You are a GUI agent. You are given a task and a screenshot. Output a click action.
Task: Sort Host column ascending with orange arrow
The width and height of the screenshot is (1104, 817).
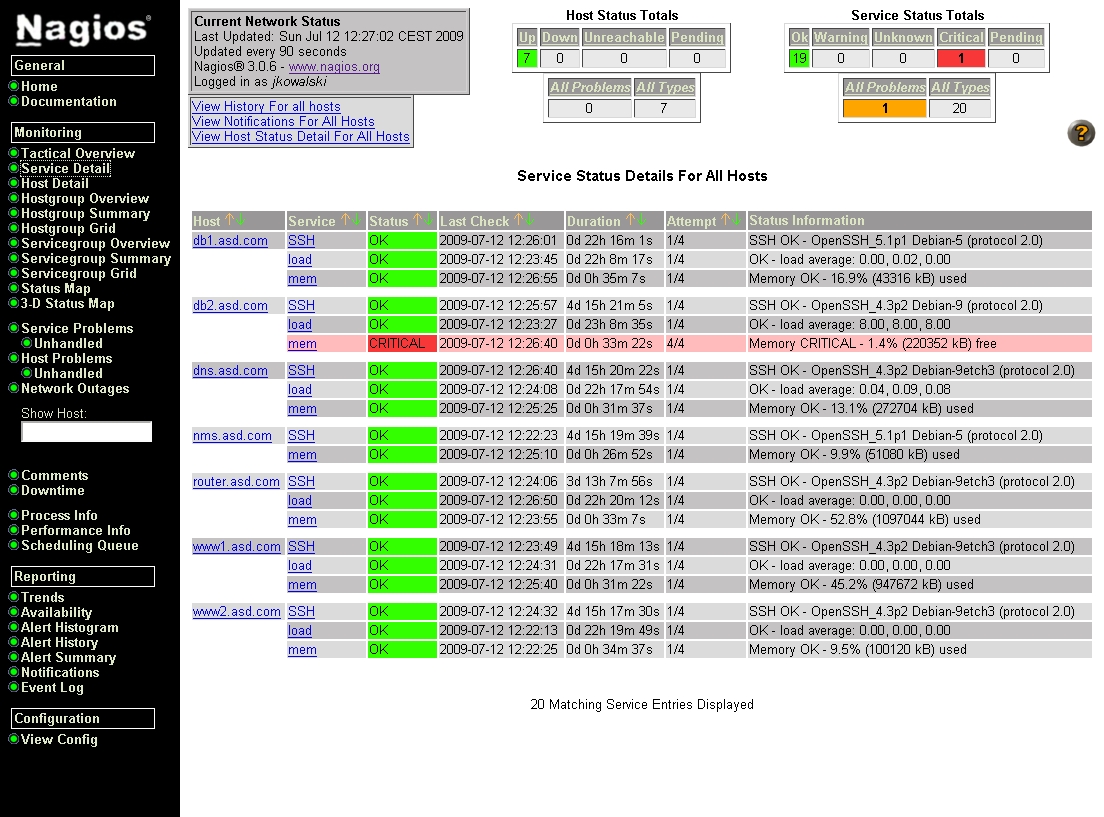(229, 220)
